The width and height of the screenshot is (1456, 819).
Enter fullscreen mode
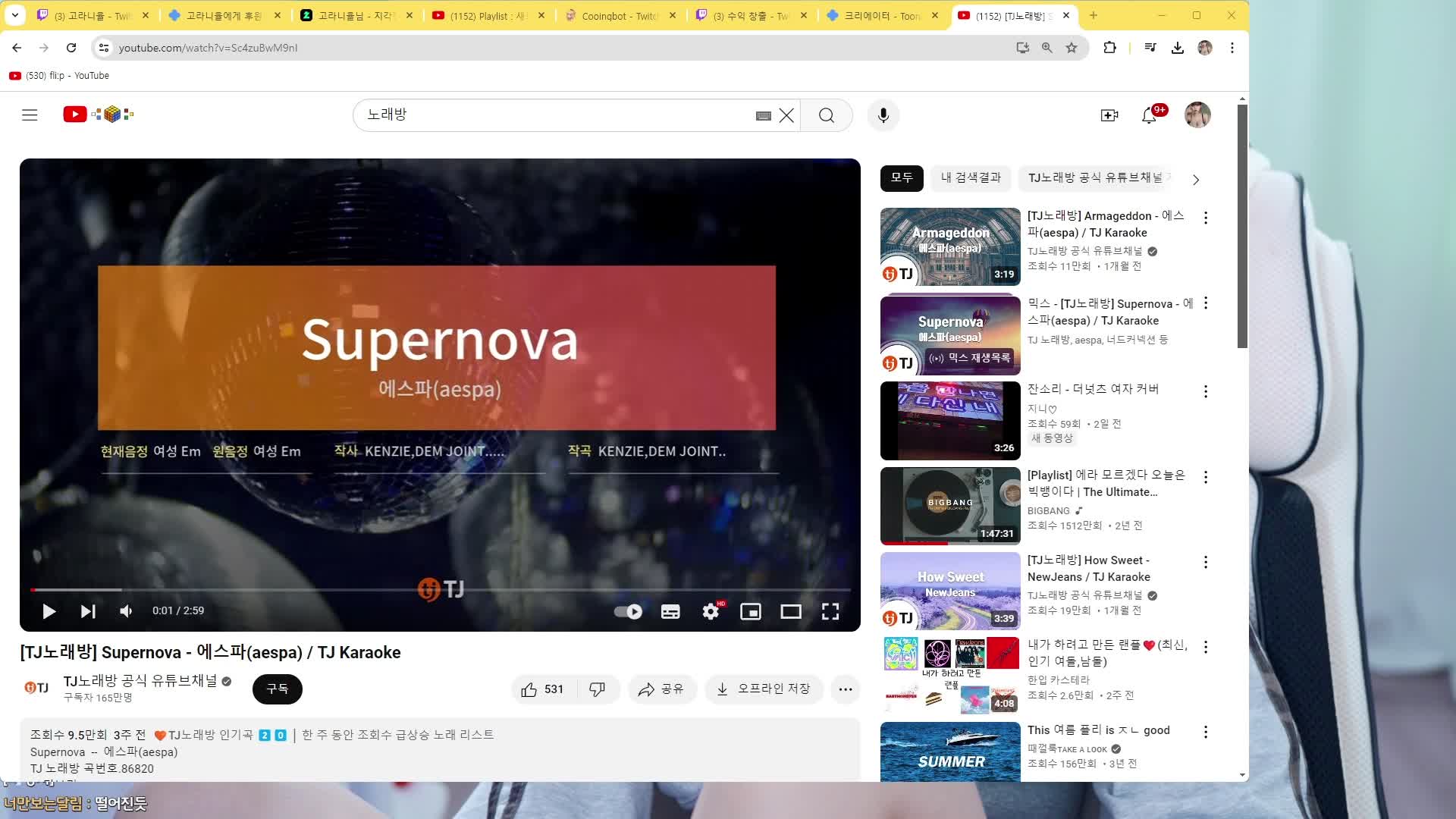tap(830, 611)
